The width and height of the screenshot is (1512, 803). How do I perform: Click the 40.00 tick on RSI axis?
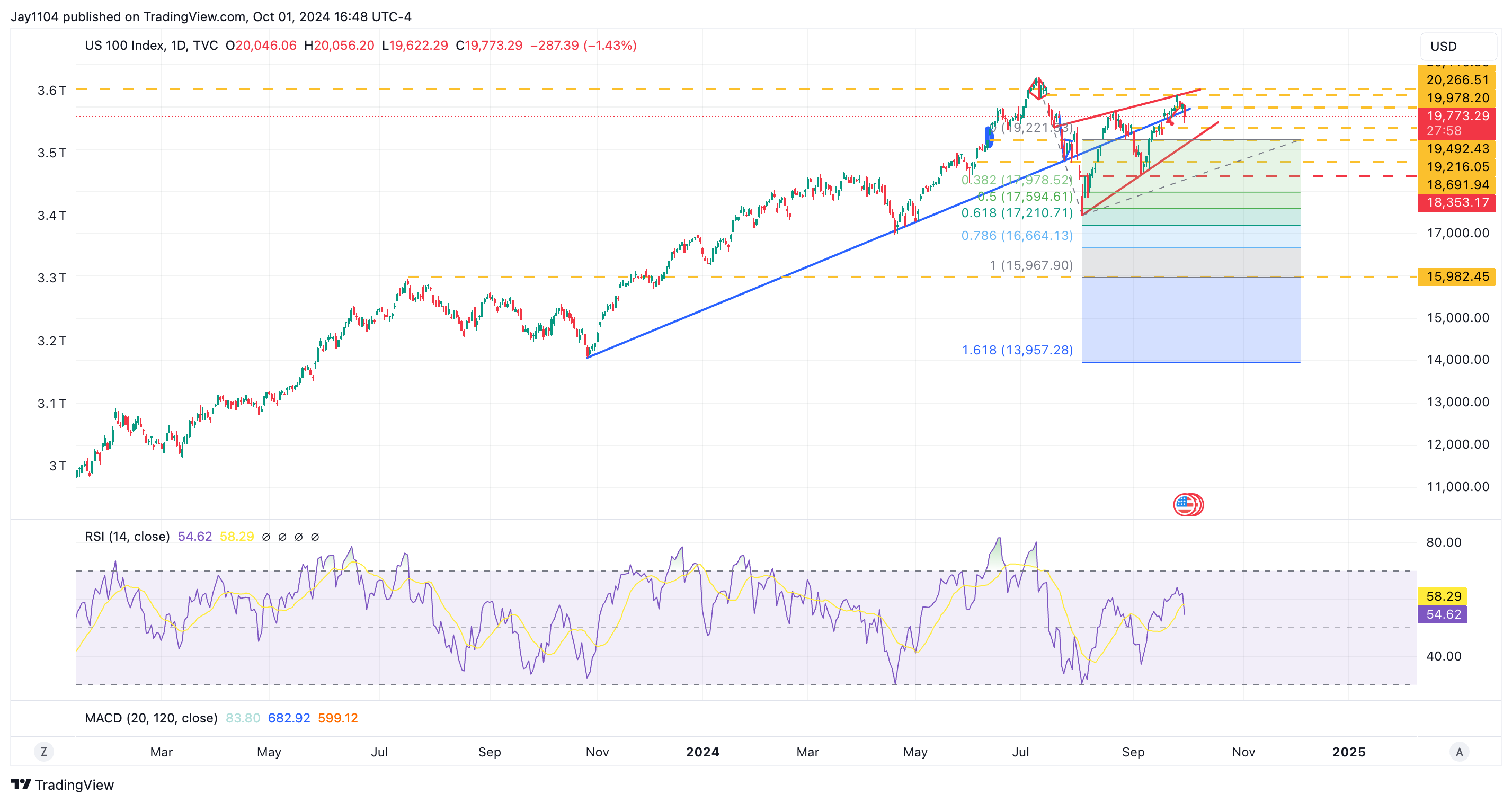coord(1444,656)
